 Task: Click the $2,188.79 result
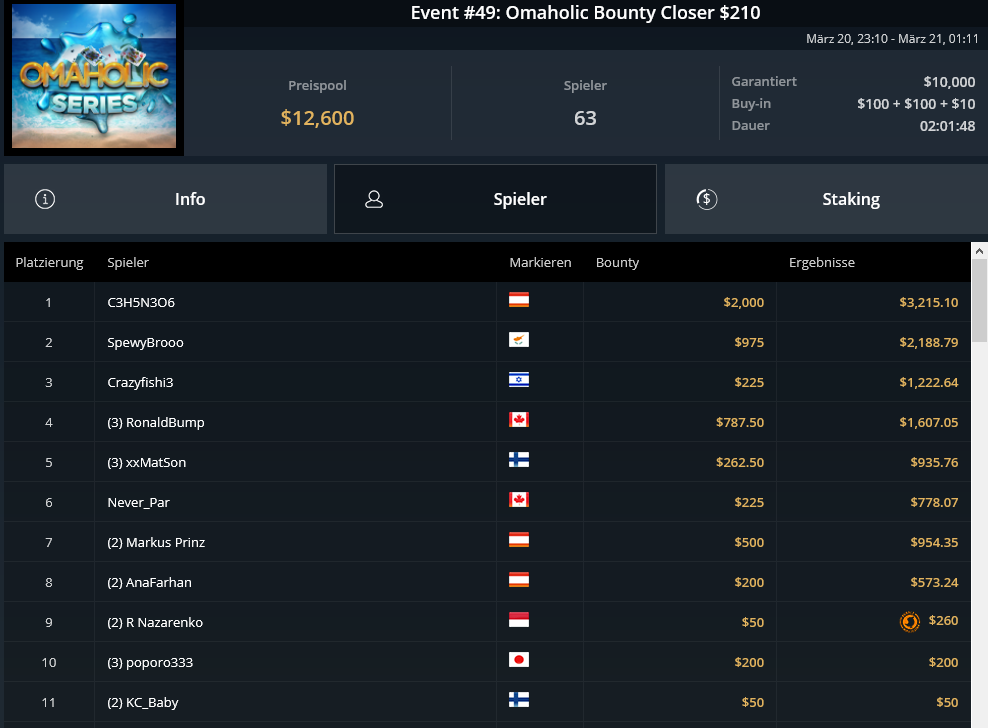tap(929, 343)
